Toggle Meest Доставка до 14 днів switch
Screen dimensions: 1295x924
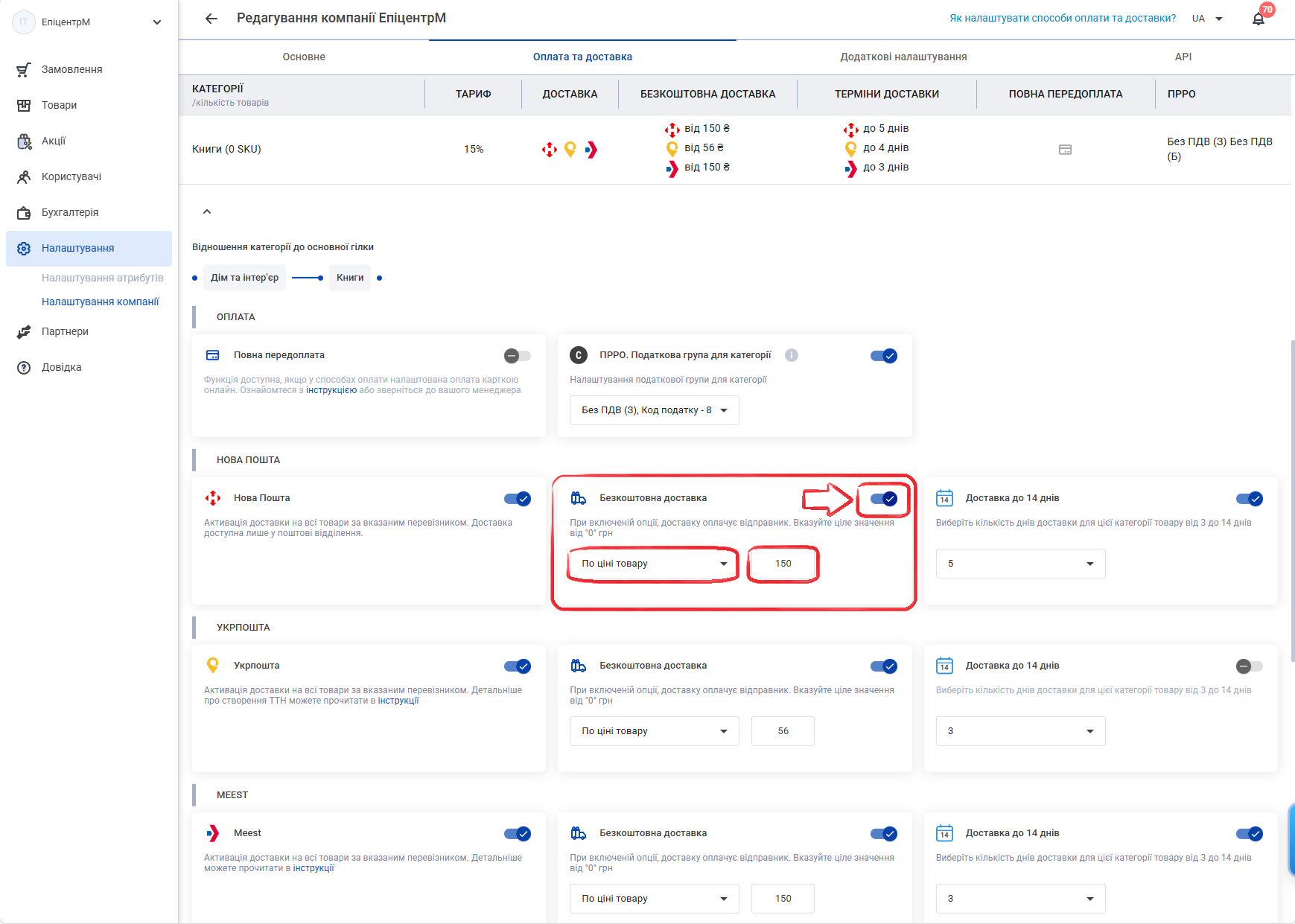pyautogui.click(x=1250, y=834)
